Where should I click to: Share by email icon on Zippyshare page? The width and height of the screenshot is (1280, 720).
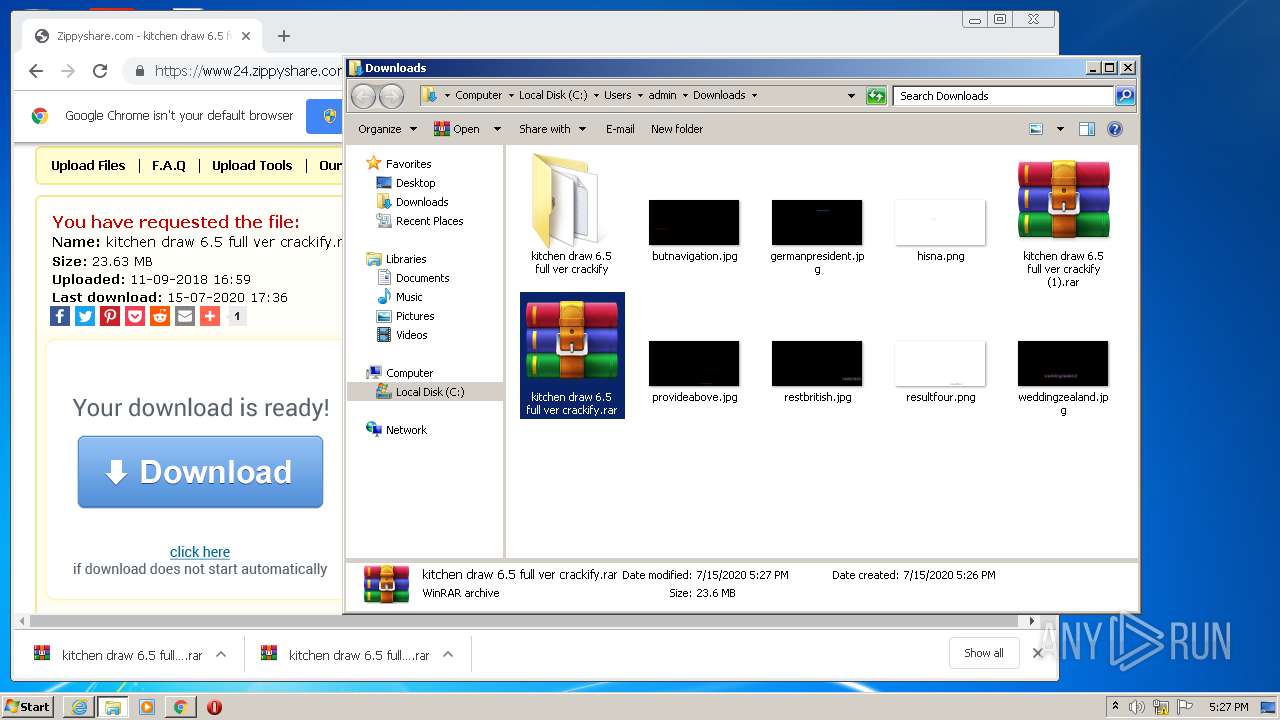coord(185,316)
